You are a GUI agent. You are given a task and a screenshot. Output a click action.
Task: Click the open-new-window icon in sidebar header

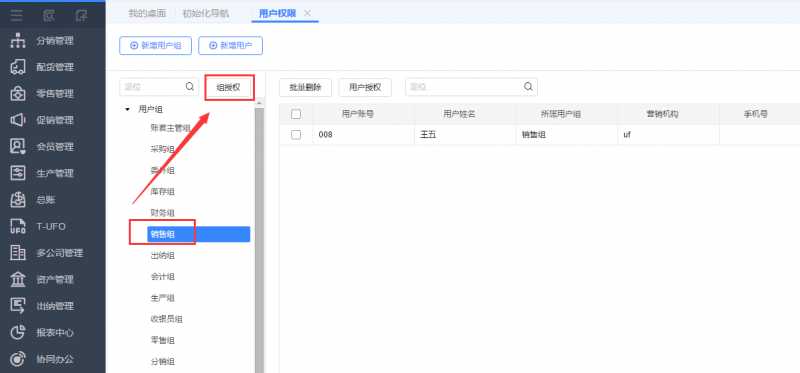tap(81, 16)
